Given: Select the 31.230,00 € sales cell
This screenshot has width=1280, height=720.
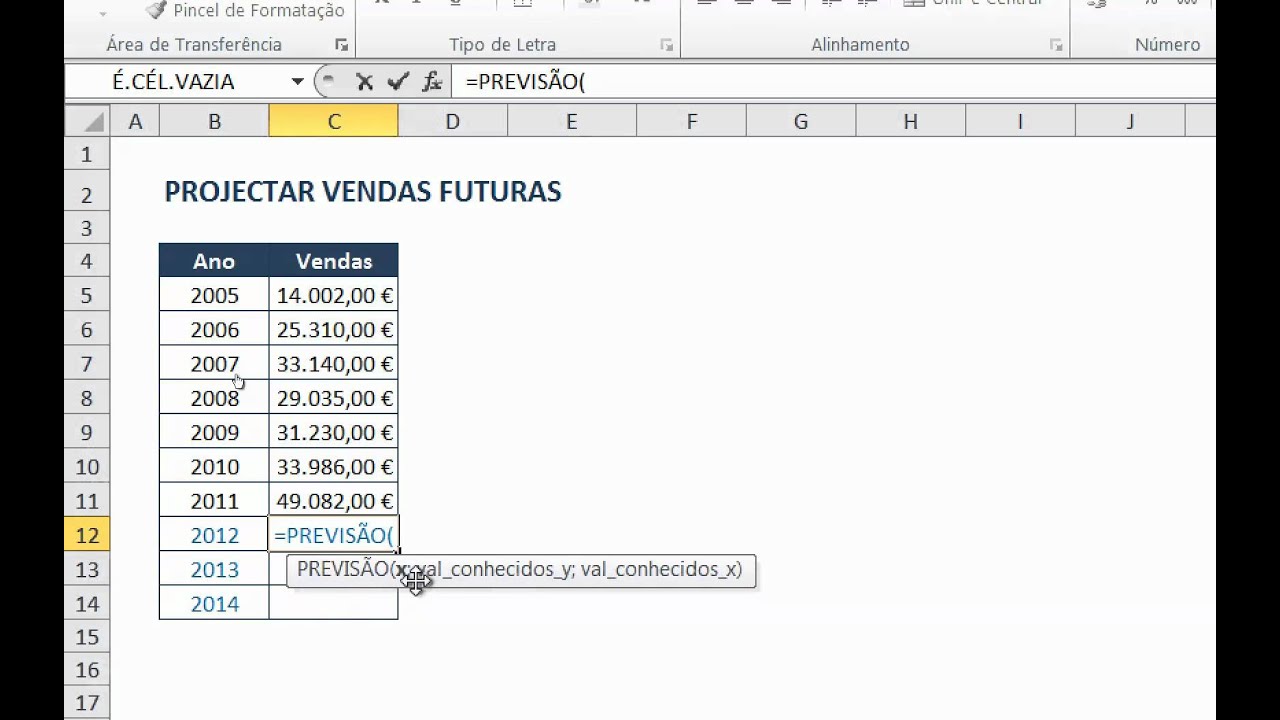Looking at the screenshot, I should pos(333,432).
